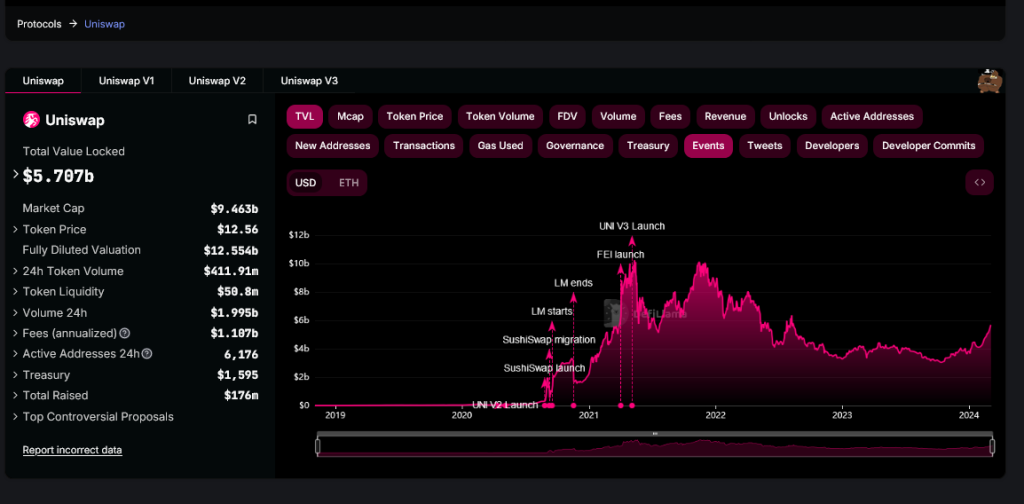Expand the Token Liquidity row
This screenshot has height=504, width=1024.
pos(15,292)
